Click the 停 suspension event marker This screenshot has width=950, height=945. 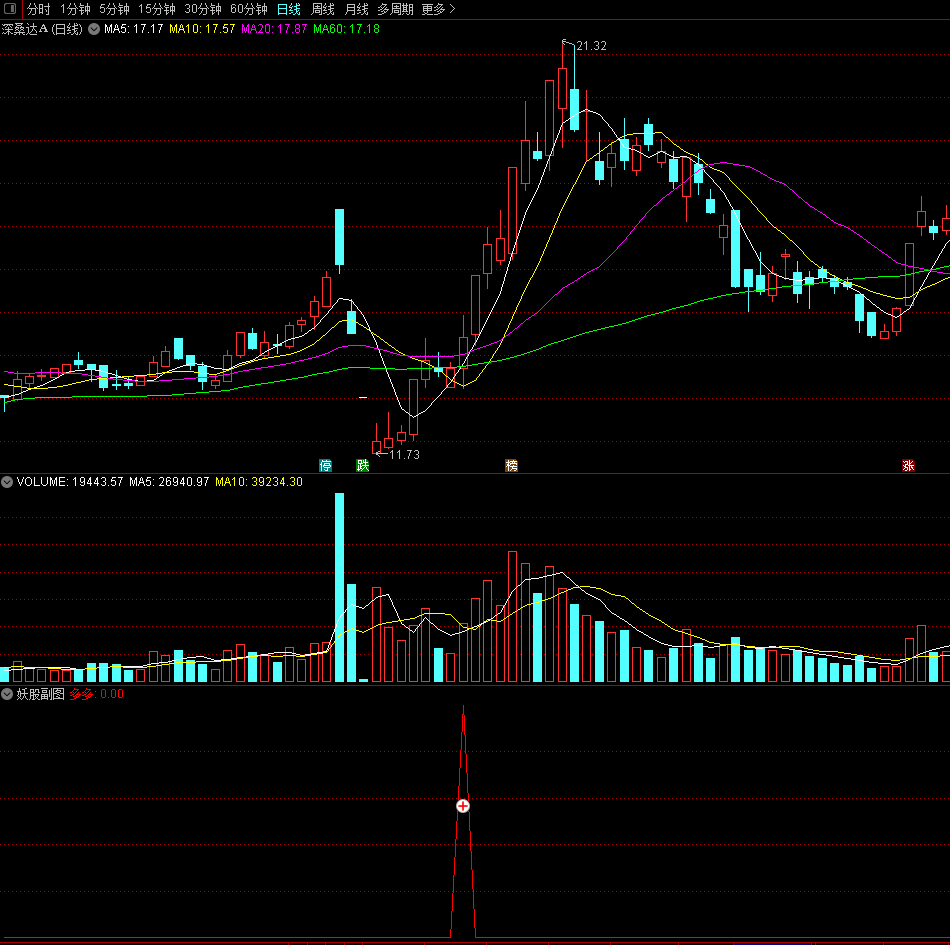tap(325, 465)
